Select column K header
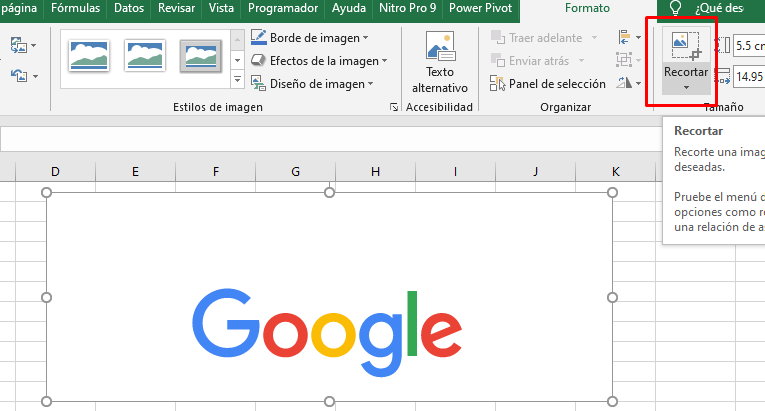 click(x=615, y=171)
